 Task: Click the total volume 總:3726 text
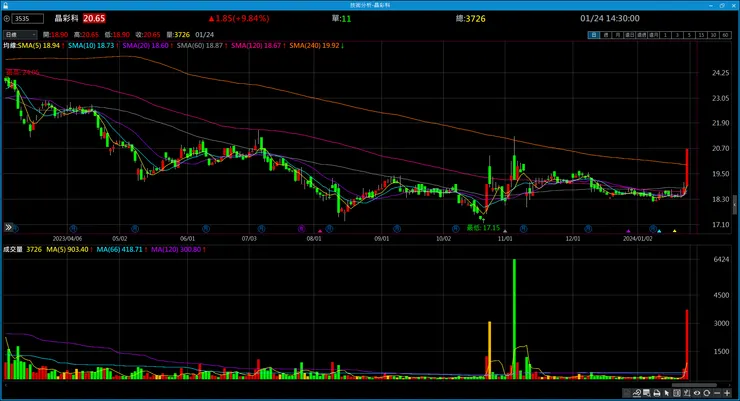pyautogui.click(x=471, y=19)
